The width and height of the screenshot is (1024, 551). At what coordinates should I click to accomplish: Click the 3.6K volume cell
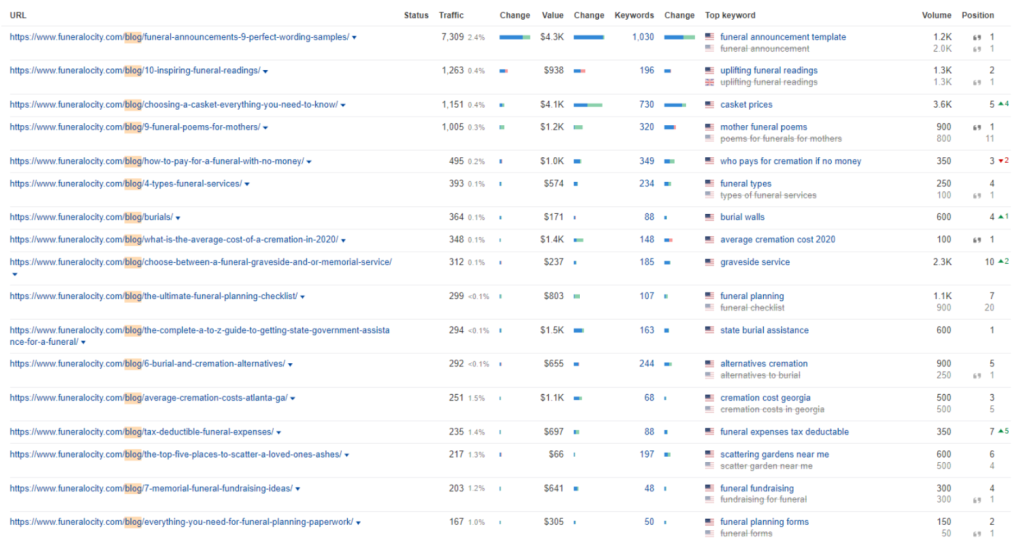tap(942, 104)
